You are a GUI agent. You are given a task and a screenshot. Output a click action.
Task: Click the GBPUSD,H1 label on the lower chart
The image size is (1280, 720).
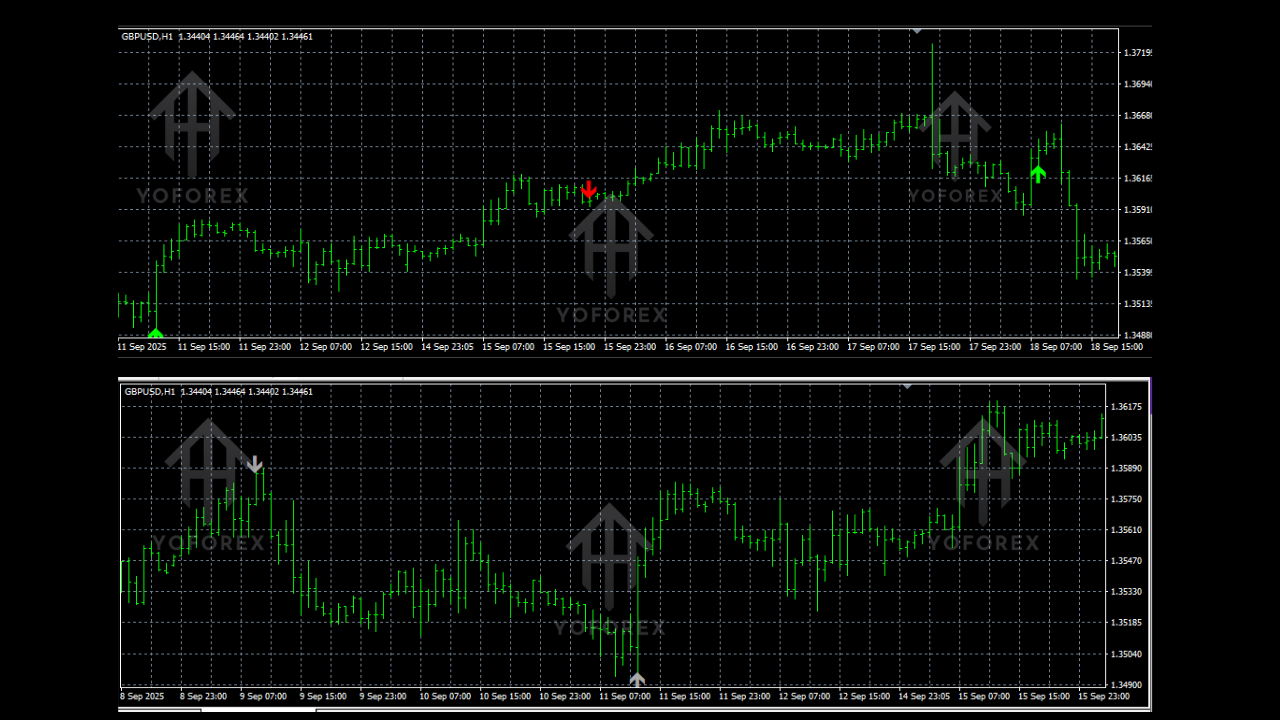(x=149, y=392)
